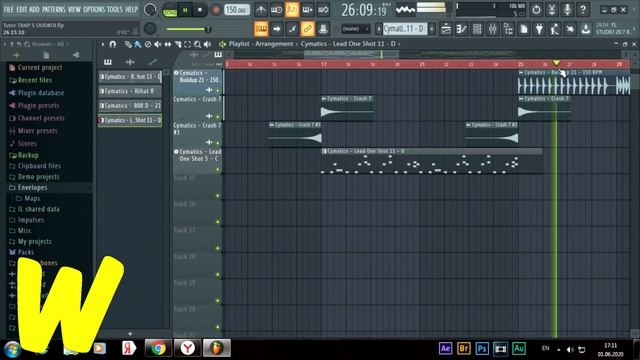Pause playback with the pause button
Screen dimensions: 640x360
(185, 10)
